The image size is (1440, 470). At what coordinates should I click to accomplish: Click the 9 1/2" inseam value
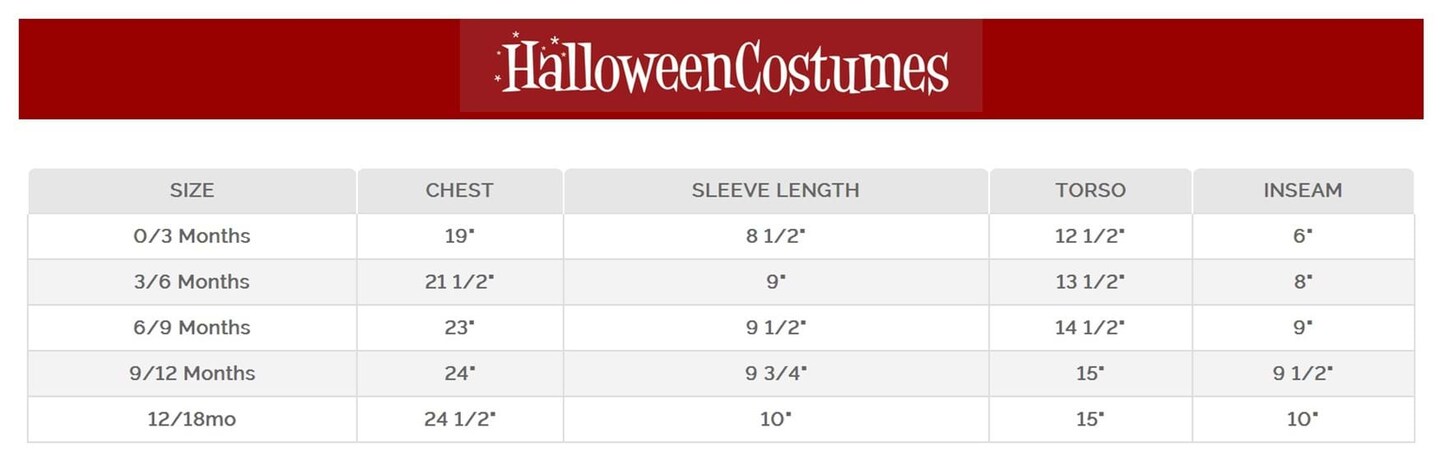(x=1302, y=374)
